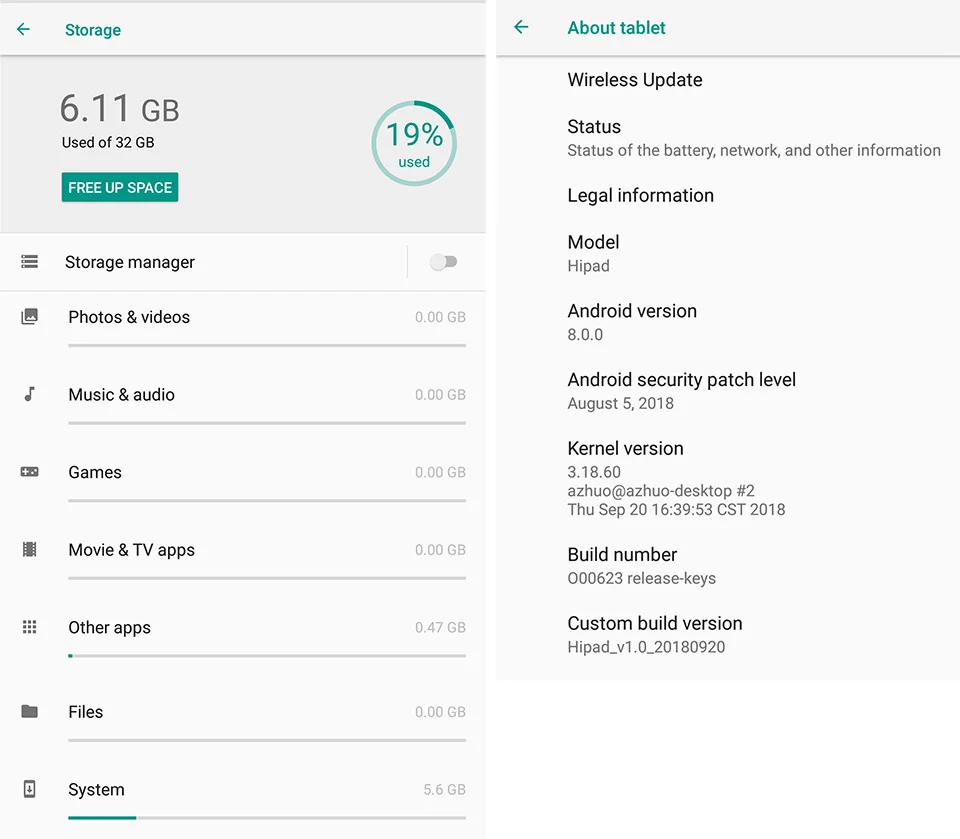Tap the FREE UP SPACE button

(120, 187)
